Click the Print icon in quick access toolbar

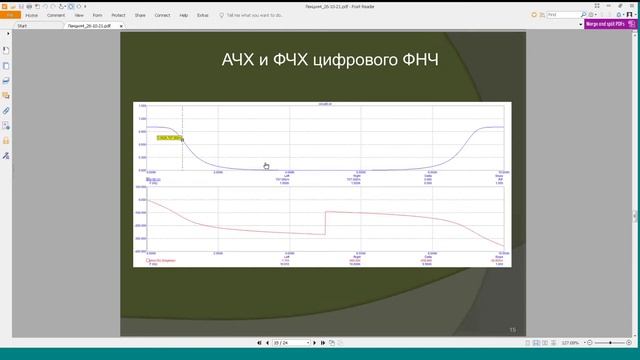[29, 7]
